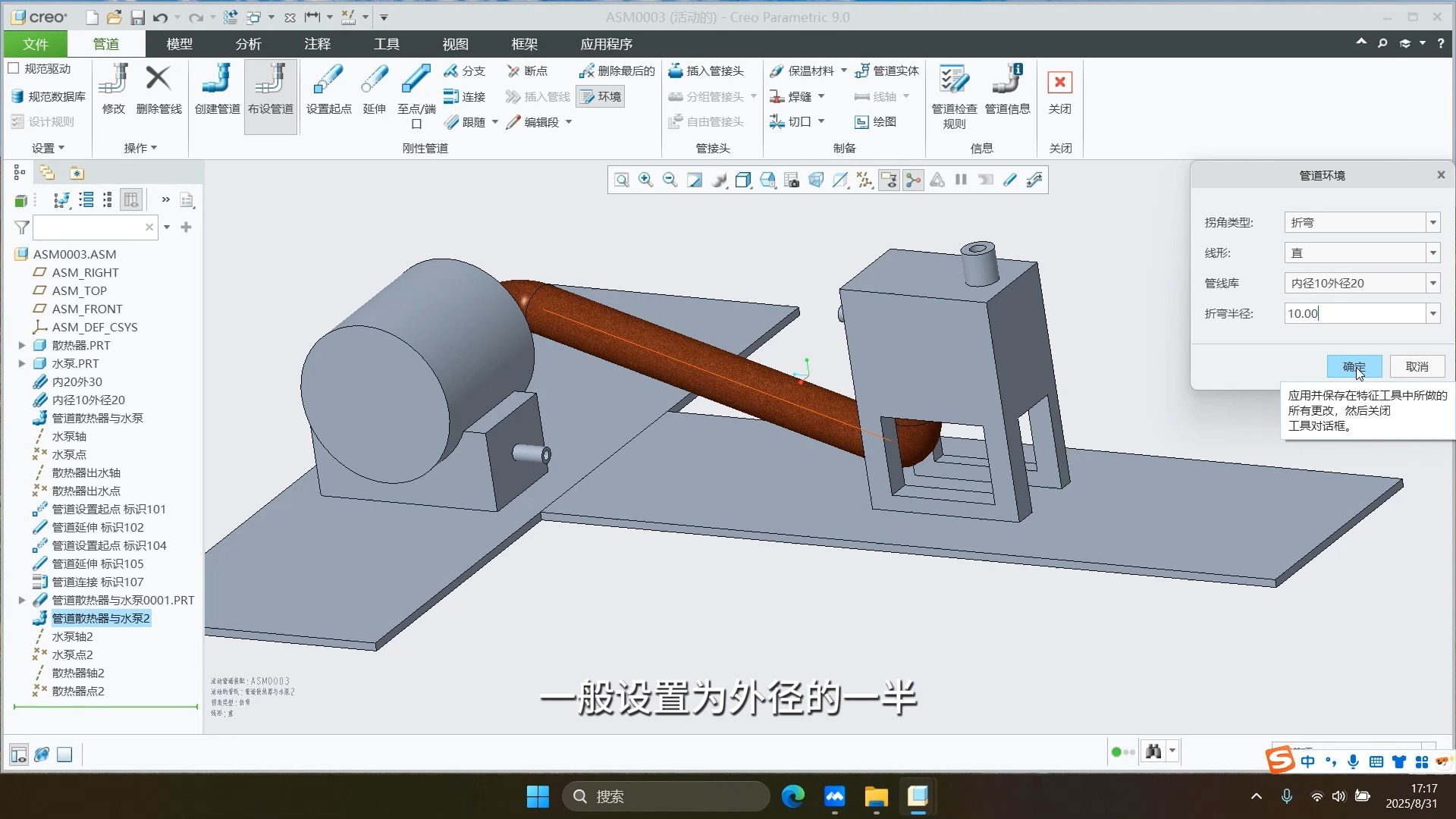Toggle the 环境 (environment) button in ribbon
The height and width of the screenshot is (819, 1456).
[x=601, y=96]
